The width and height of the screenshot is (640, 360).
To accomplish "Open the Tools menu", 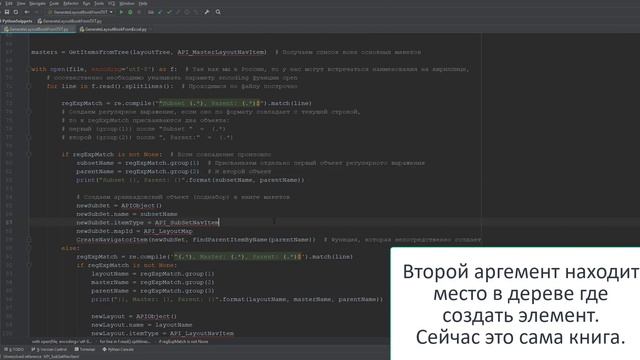I will [99, 3].
